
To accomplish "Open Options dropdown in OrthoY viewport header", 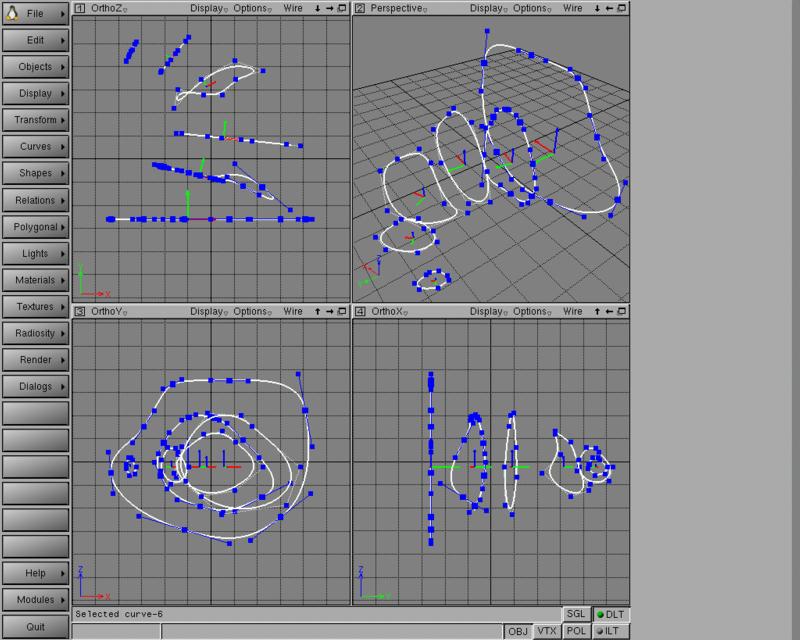I will 252,311.
